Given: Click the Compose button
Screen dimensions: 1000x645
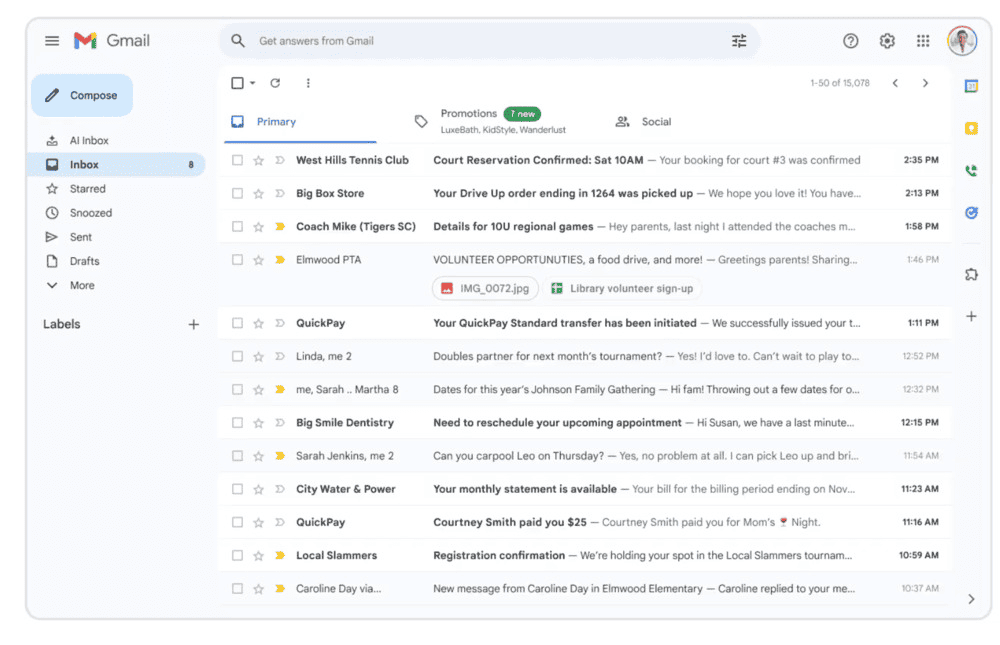Looking at the screenshot, I should click(x=82, y=96).
